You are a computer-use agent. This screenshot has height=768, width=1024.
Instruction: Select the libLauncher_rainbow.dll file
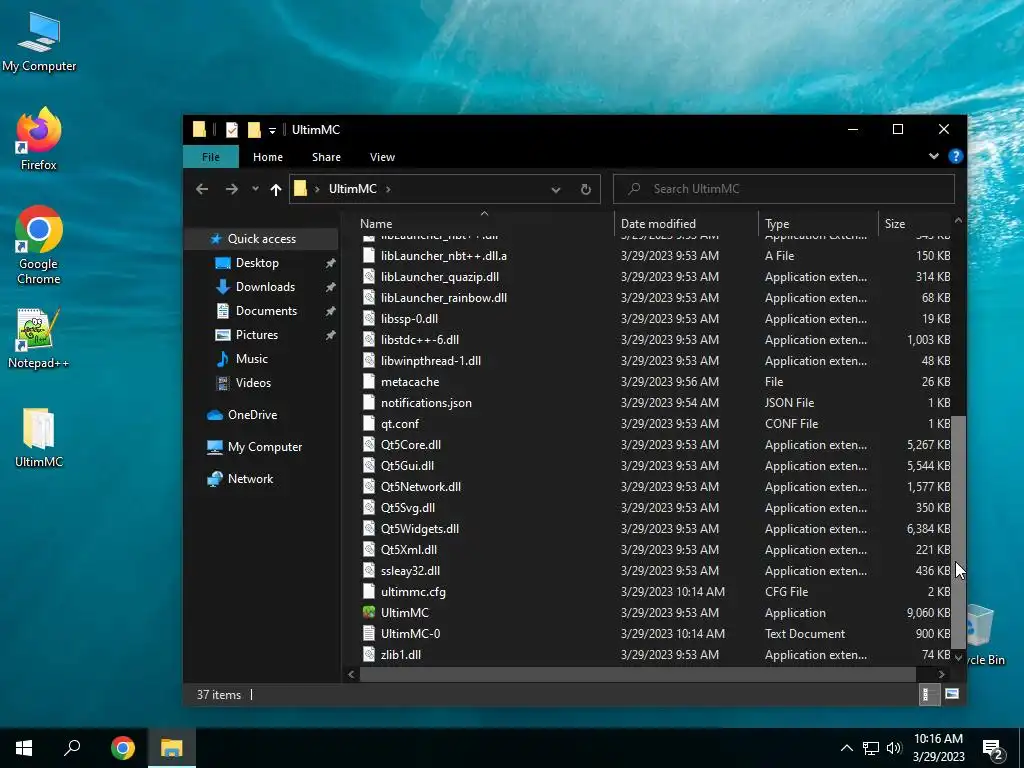(443, 298)
